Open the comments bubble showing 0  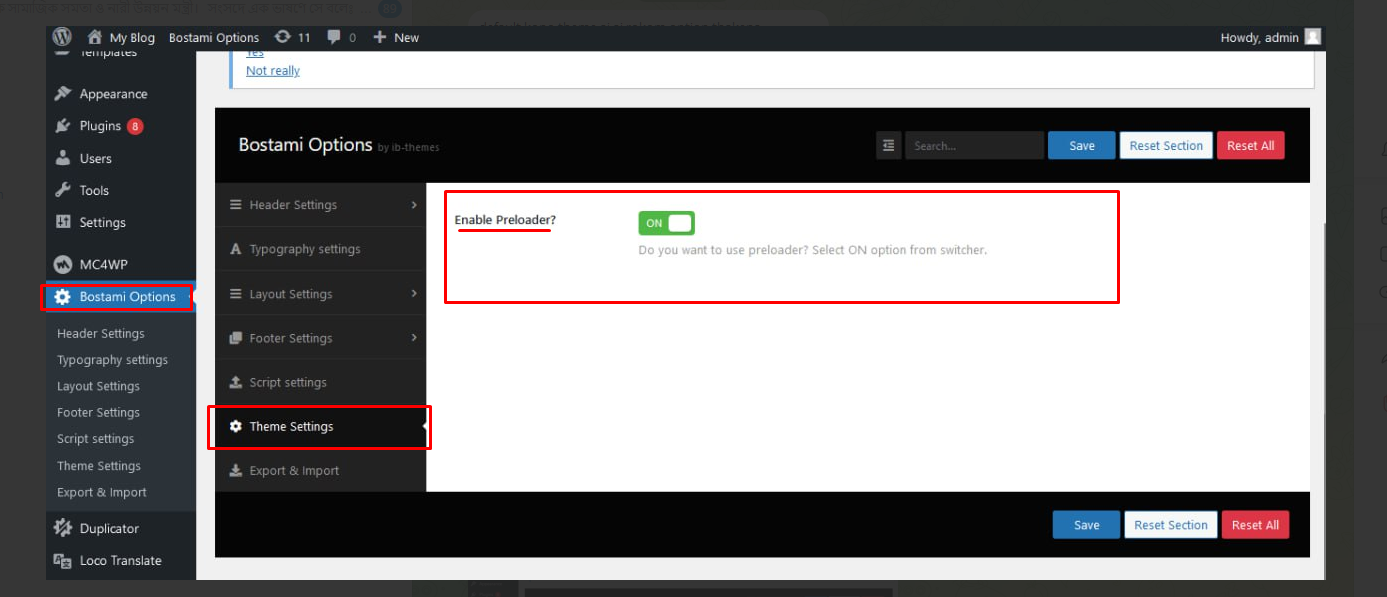341,37
